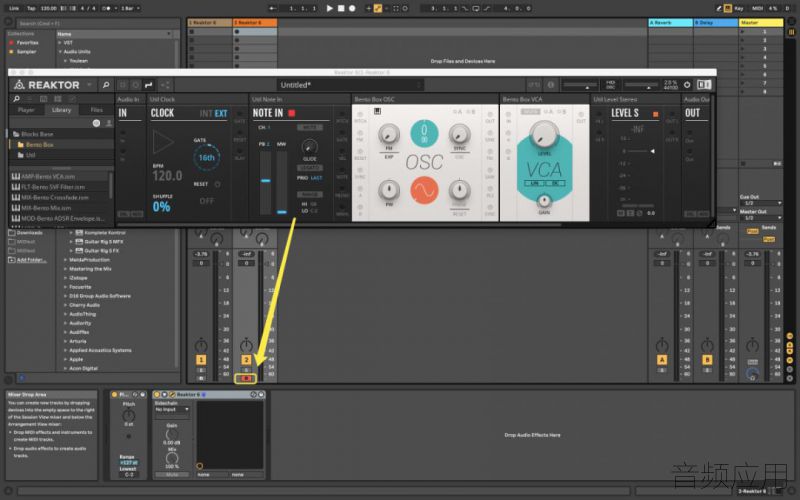Start playback in Ableton transport

[330, 8]
